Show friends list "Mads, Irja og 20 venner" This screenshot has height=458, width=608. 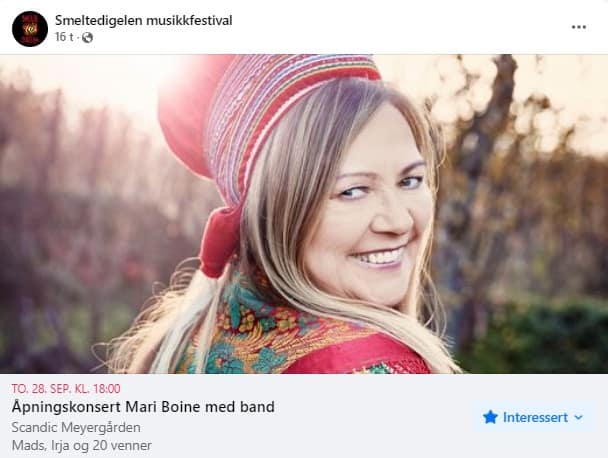pos(82,445)
